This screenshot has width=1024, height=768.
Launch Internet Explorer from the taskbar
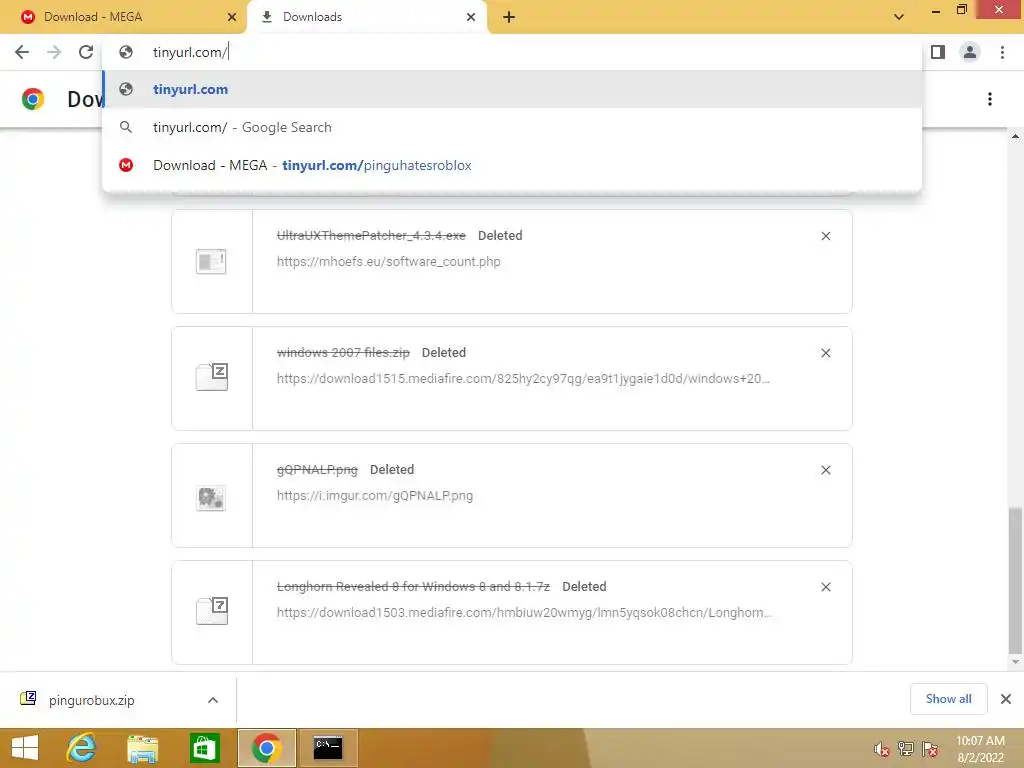point(82,748)
